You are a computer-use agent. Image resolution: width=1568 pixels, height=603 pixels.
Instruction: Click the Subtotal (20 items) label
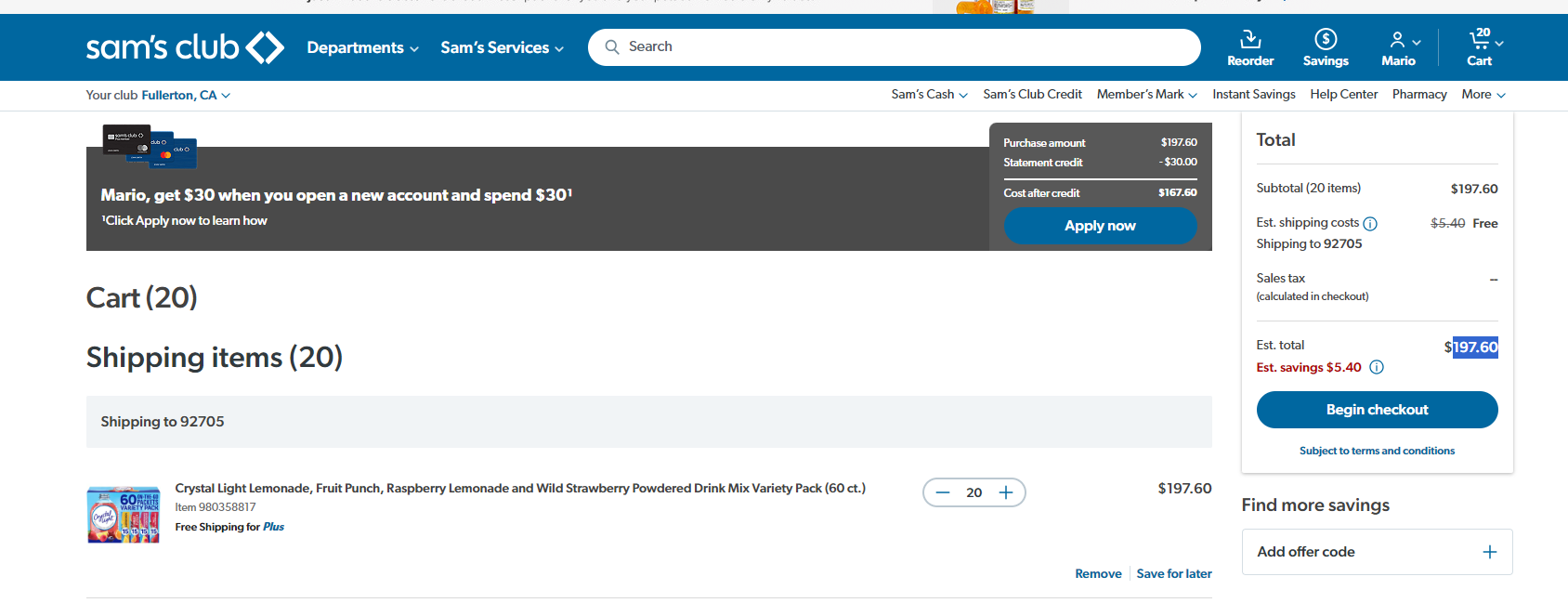[x=1309, y=189]
